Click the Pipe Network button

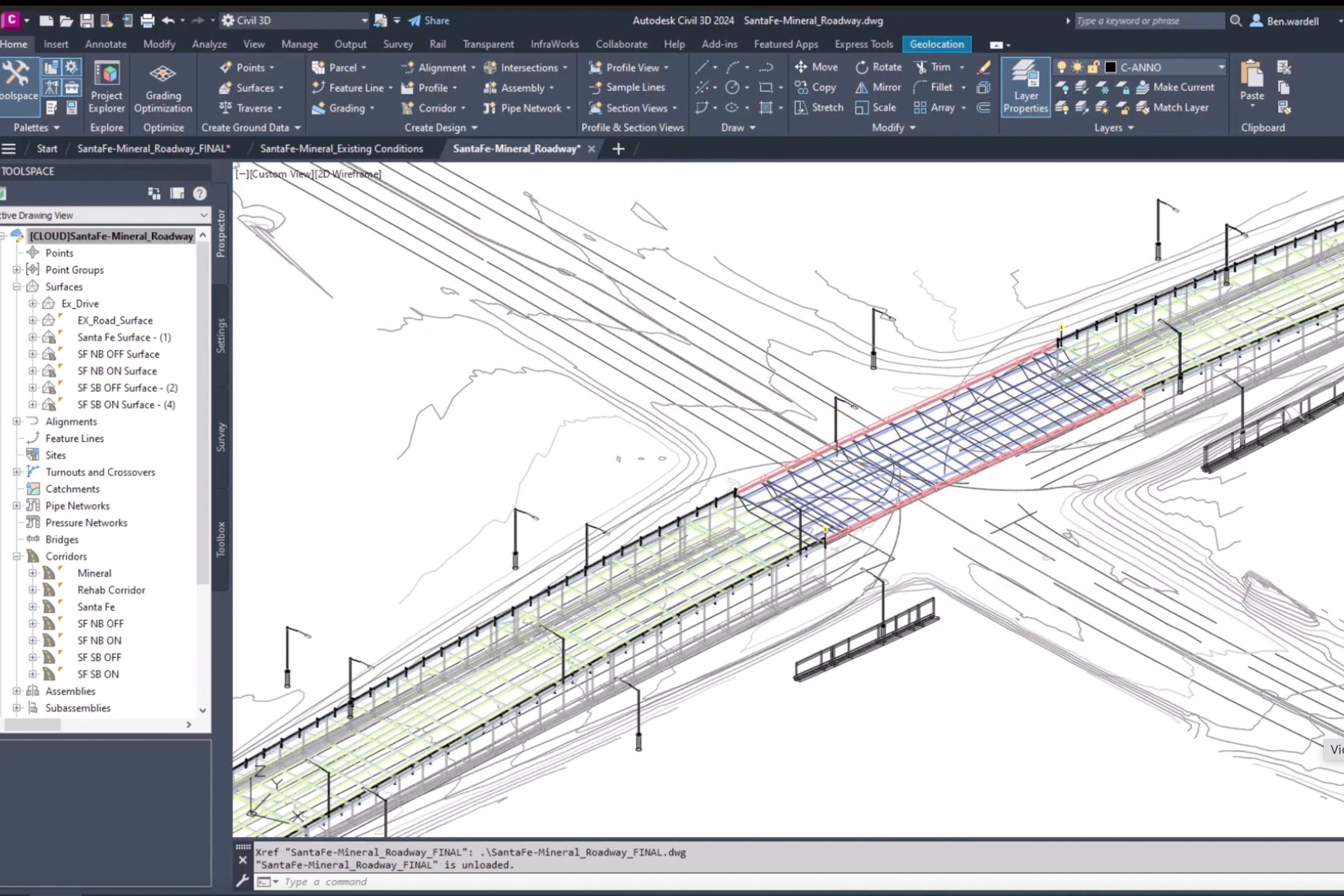pos(526,108)
